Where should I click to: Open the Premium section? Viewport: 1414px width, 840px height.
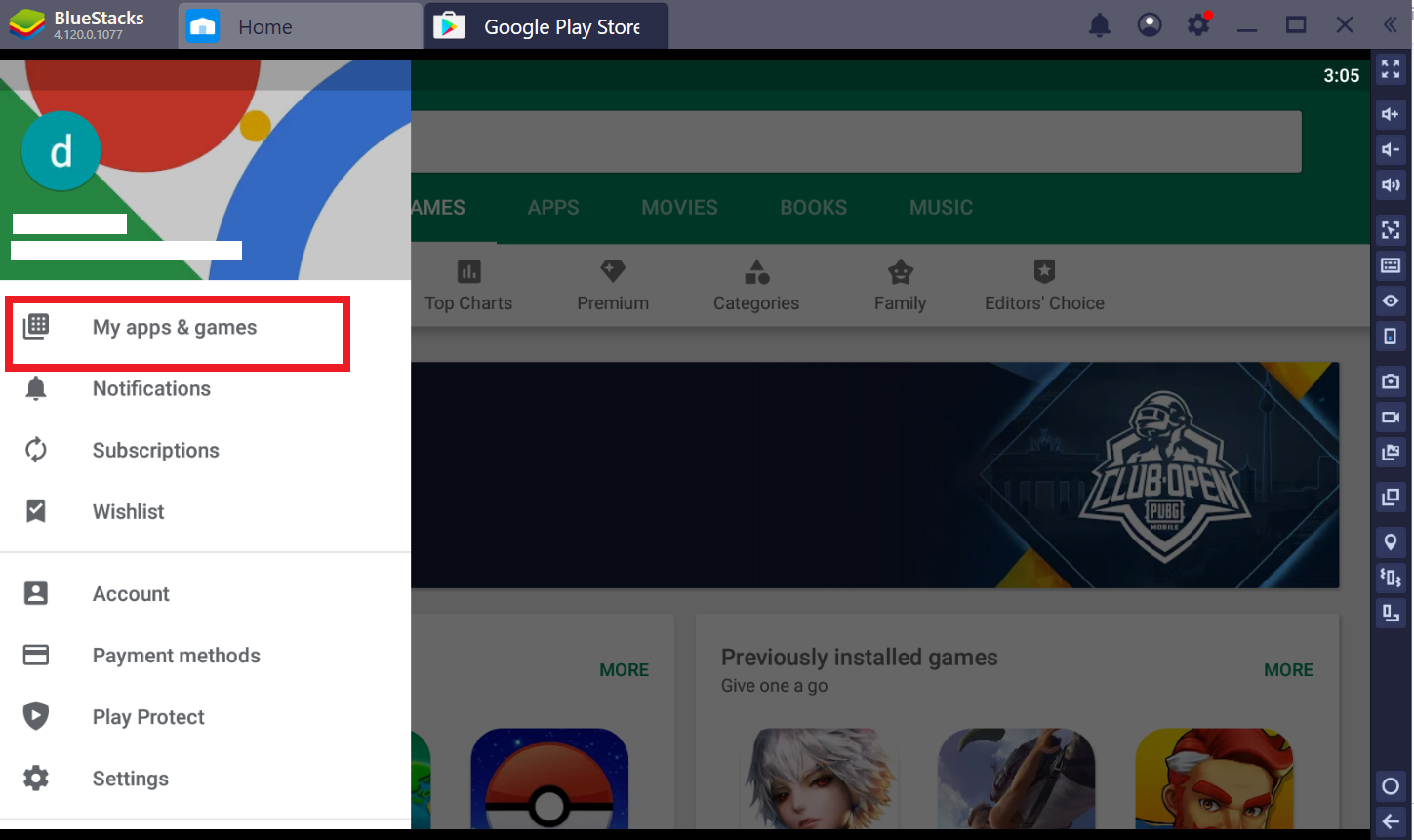(613, 286)
